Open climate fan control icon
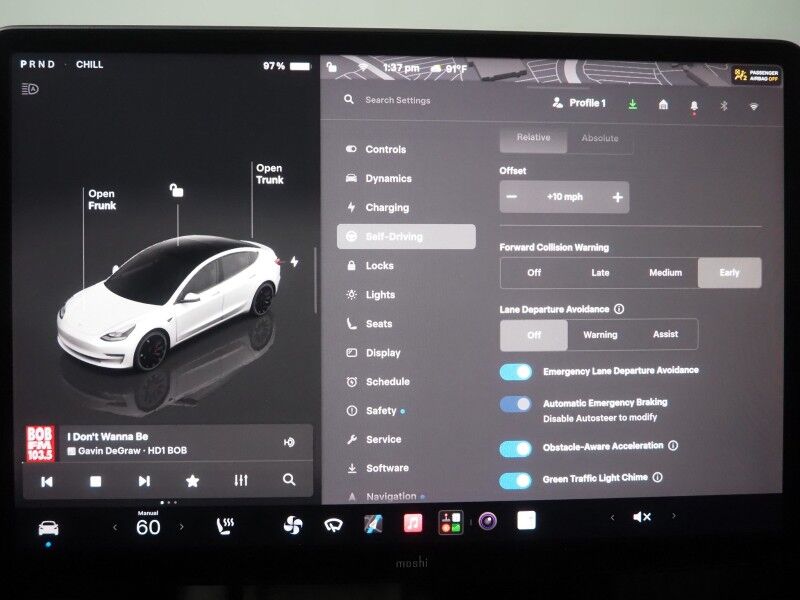This screenshot has height=600, width=800. point(293,525)
